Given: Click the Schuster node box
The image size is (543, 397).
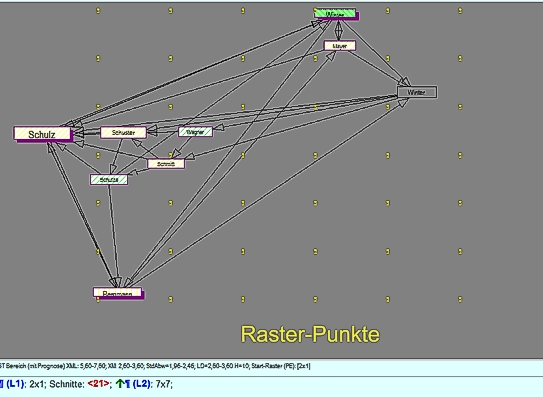Looking at the screenshot, I should (x=124, y=132).
